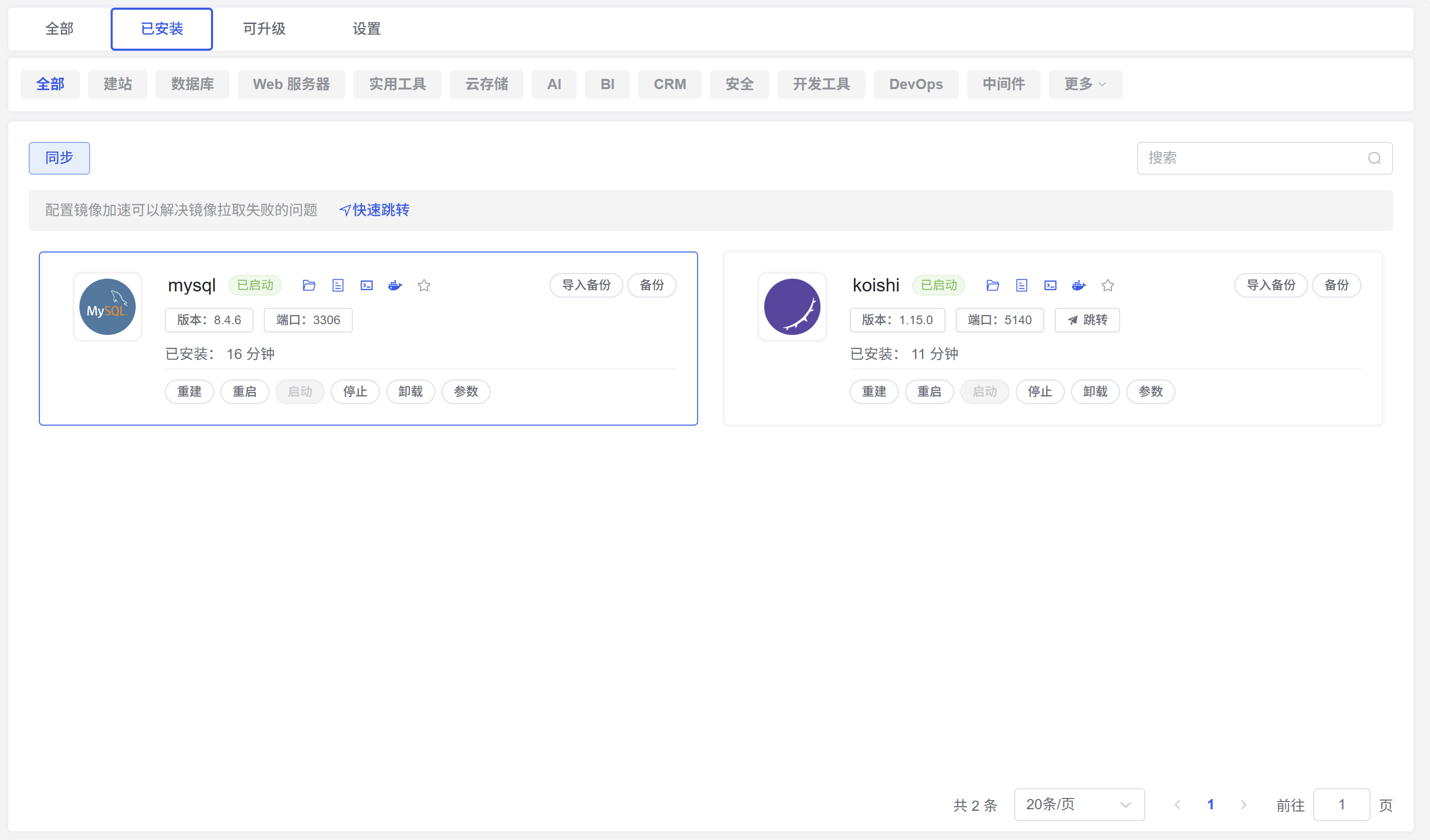Image resolution: width=1430 pixels, height=840 pixels.
Task: Open mysql terminal icon
Action: click(x=367, y=285)
